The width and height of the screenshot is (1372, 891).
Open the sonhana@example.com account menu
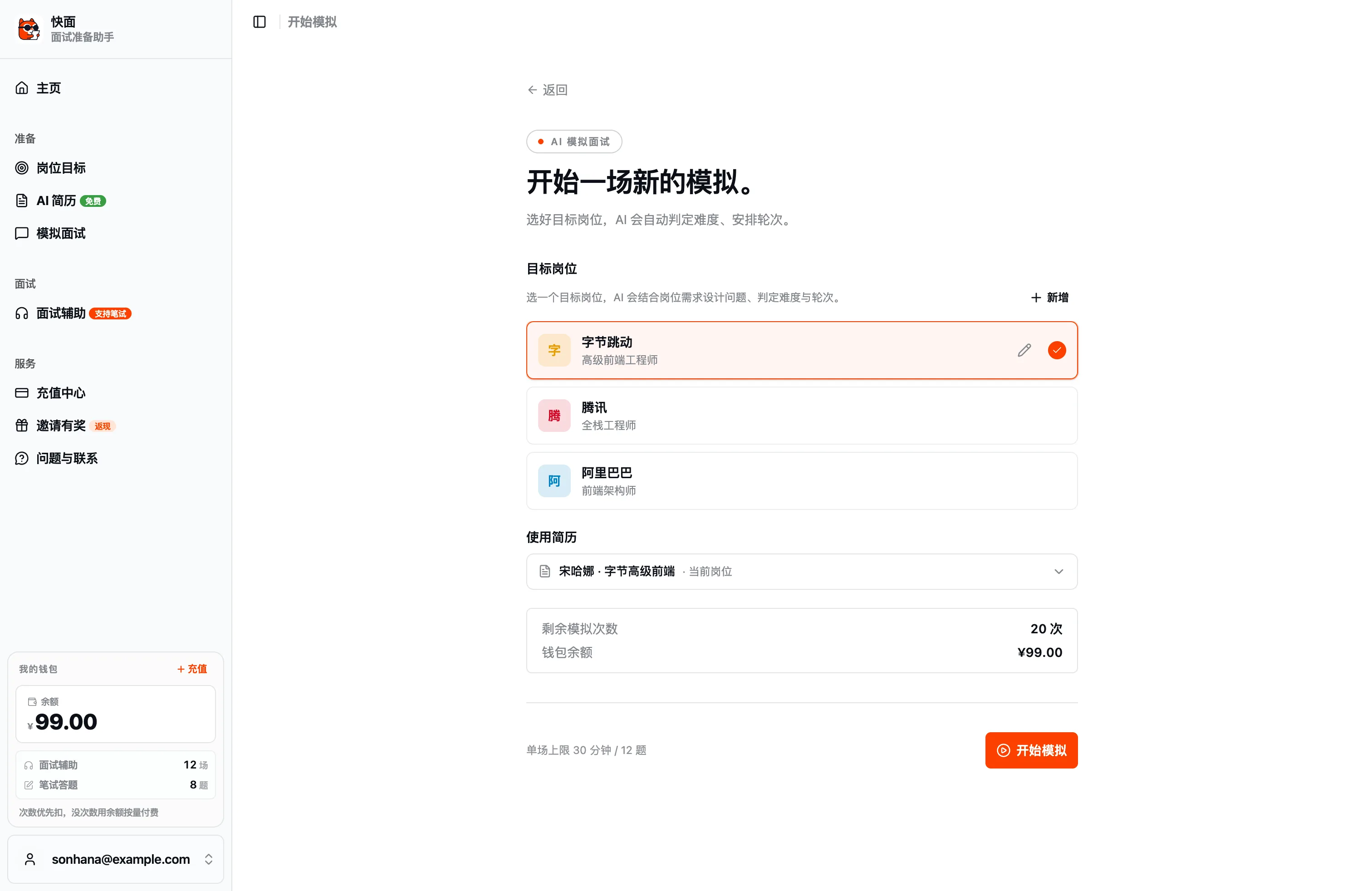point(115,859)
